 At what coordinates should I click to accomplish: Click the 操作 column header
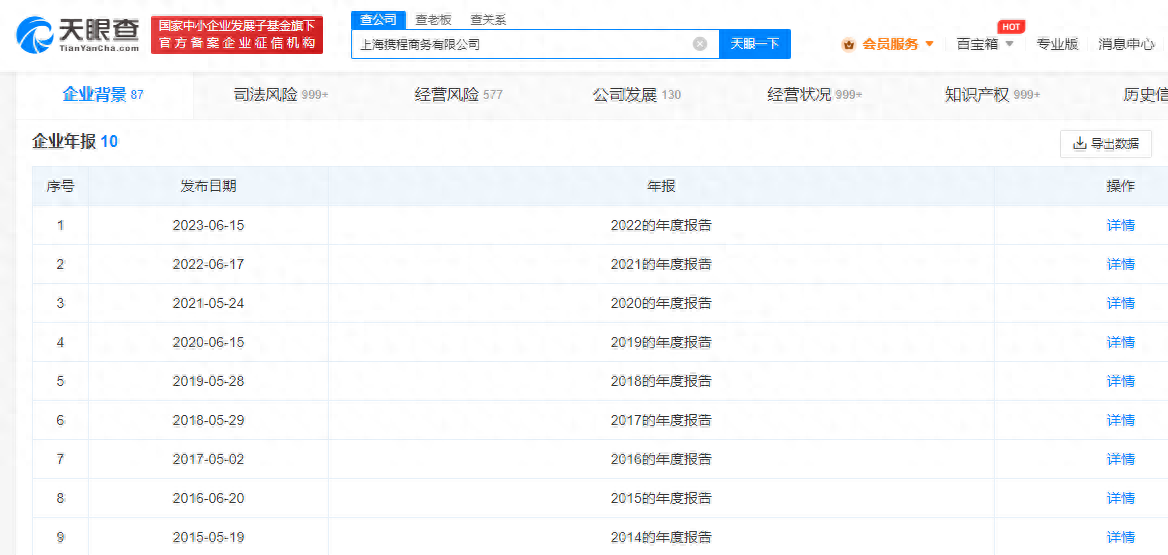pos(1120,186)
